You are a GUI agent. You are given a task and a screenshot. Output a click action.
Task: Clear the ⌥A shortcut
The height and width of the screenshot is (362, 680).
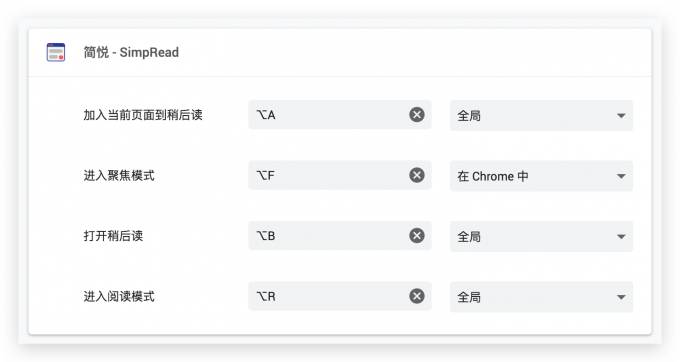[x=417, y=114]
